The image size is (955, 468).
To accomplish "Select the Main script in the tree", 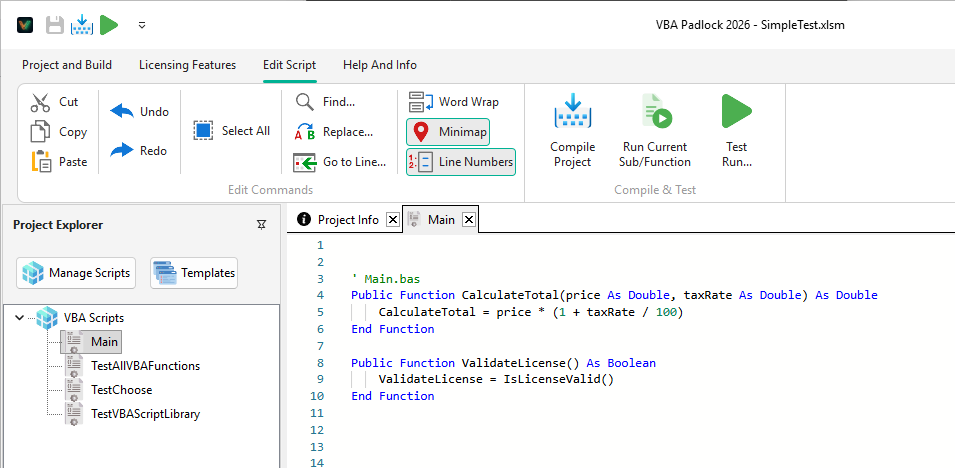I will click(x=104, y=341).
